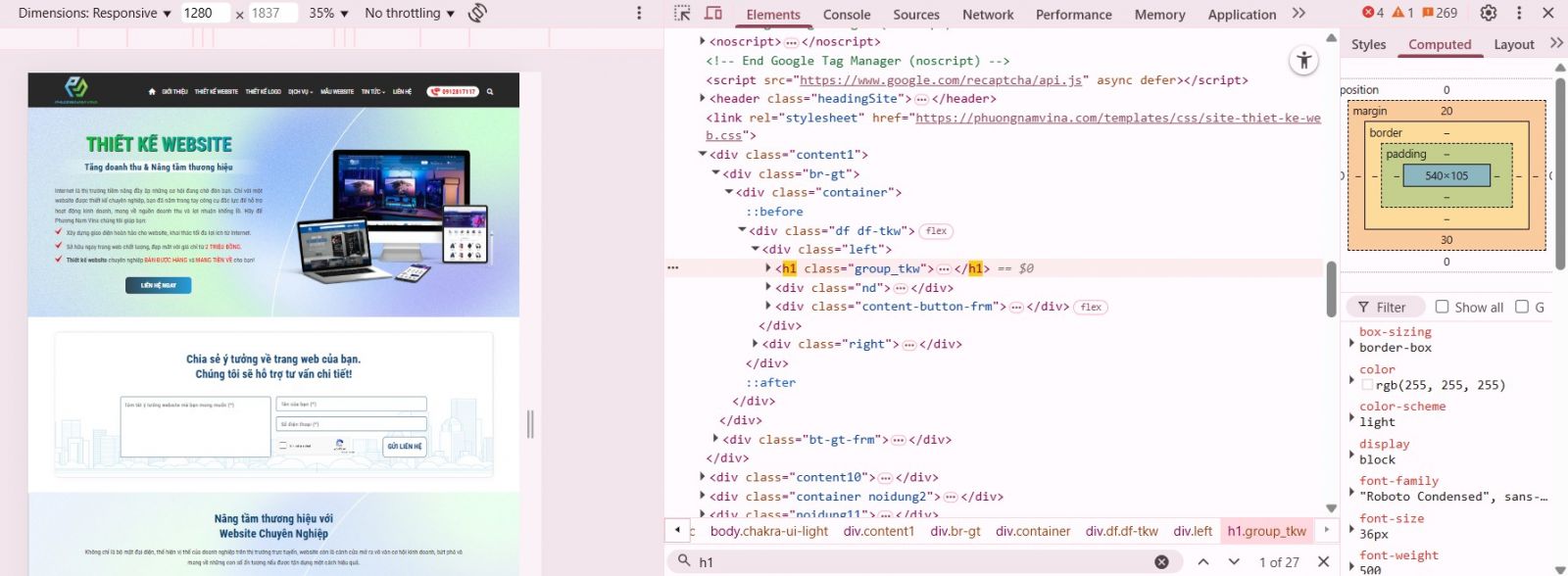Open the No throttling dropdown
This screenshot has height=576, width=1568.
(410, 13)
